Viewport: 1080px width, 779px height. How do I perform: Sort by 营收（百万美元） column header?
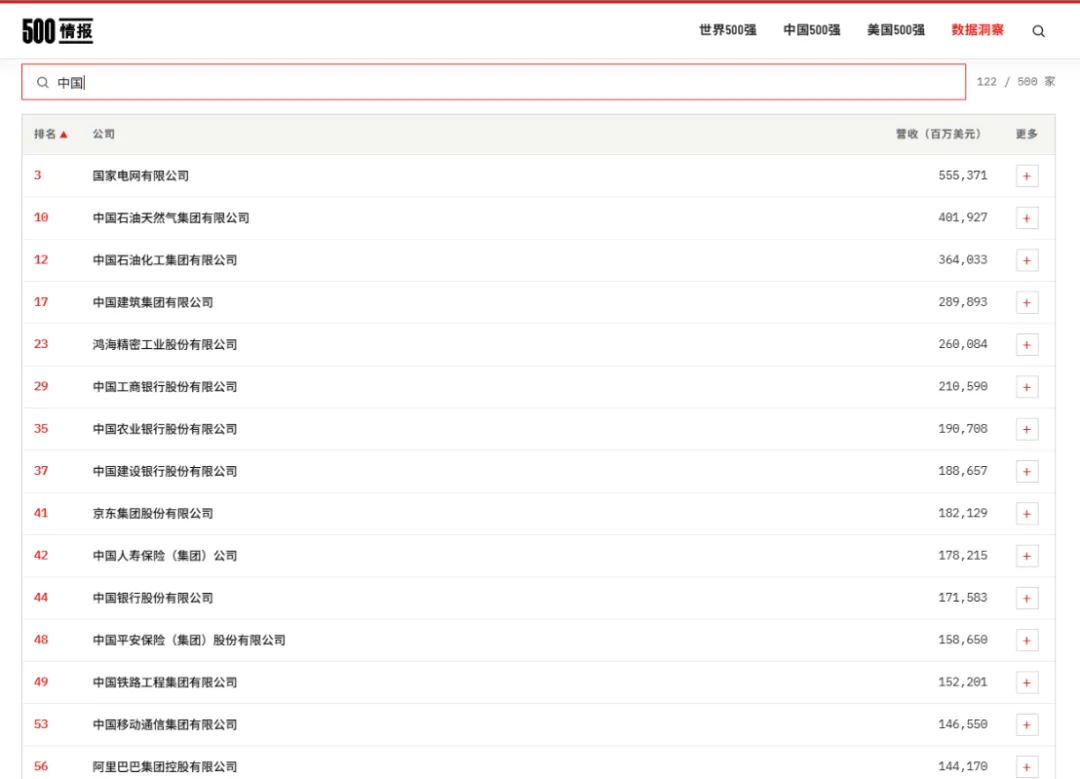(938, 134)
